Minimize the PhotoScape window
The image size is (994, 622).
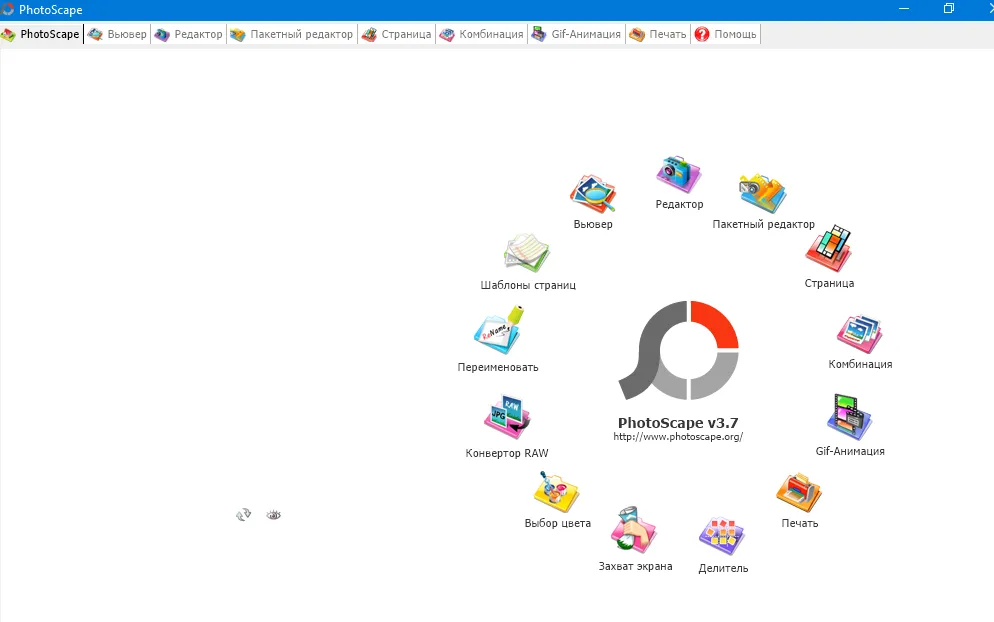[x=904, y=9]
